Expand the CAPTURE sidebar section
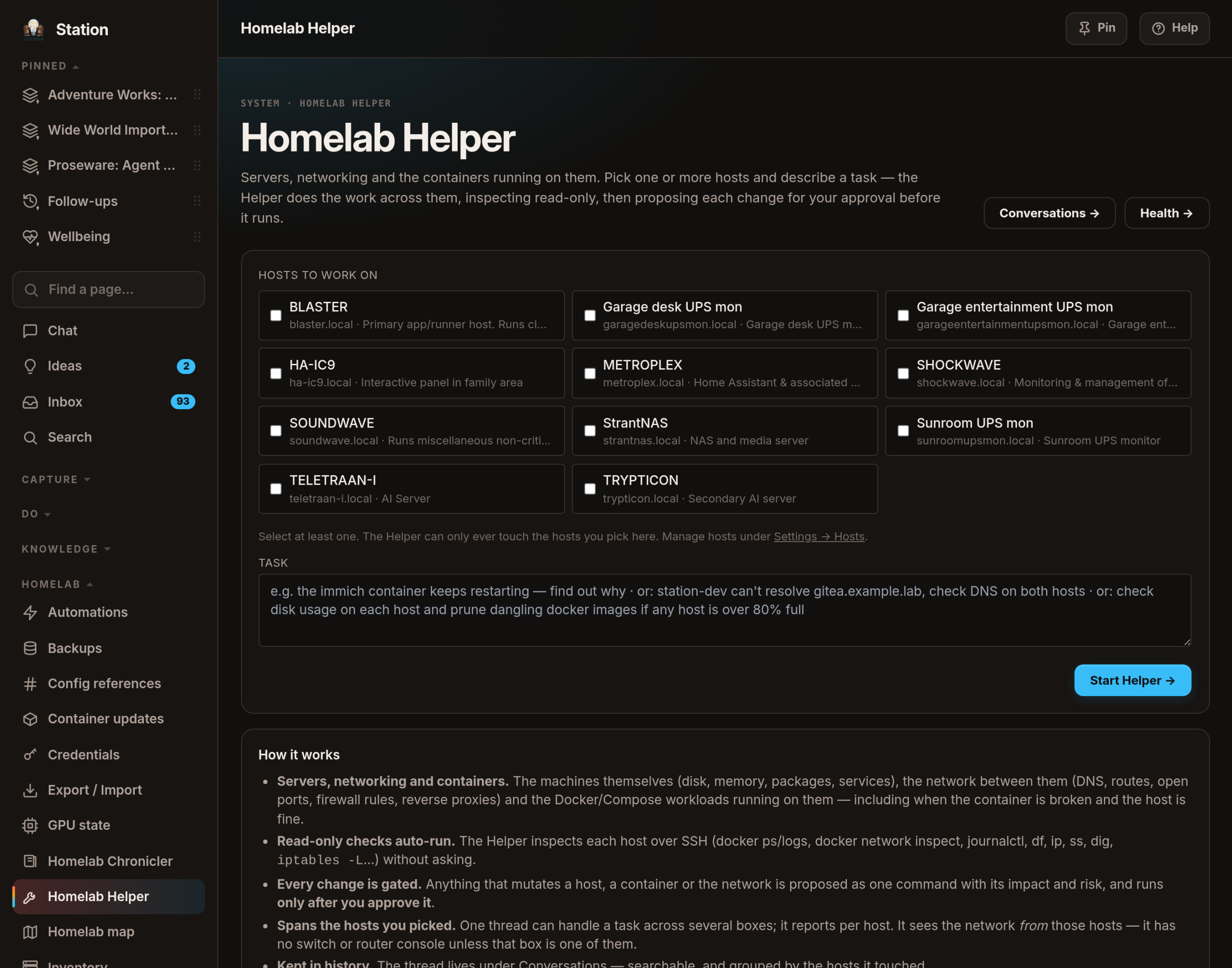The width and height of the screenshot is (1232, 968). (55, 479)
